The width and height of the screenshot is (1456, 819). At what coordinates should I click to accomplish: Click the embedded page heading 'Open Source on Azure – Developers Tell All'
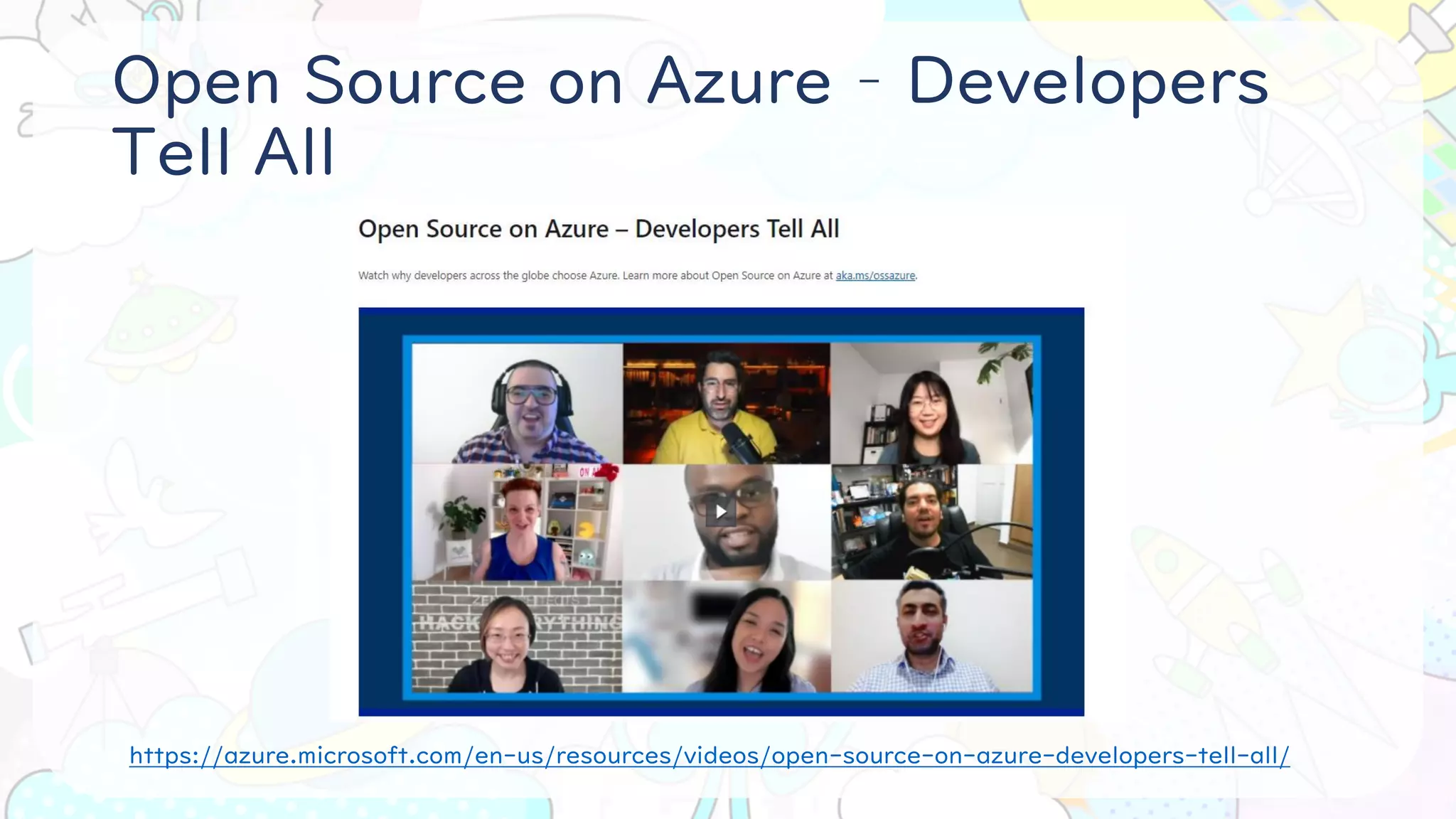599,230
